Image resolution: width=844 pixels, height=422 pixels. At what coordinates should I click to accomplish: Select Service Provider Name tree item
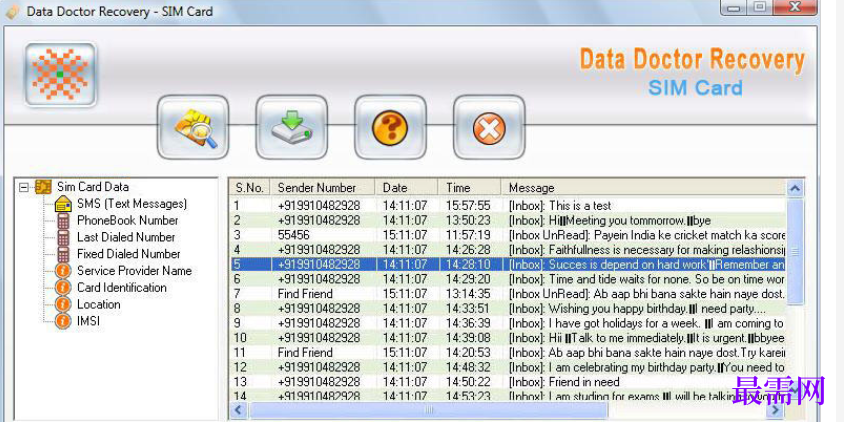coord(135,271)
